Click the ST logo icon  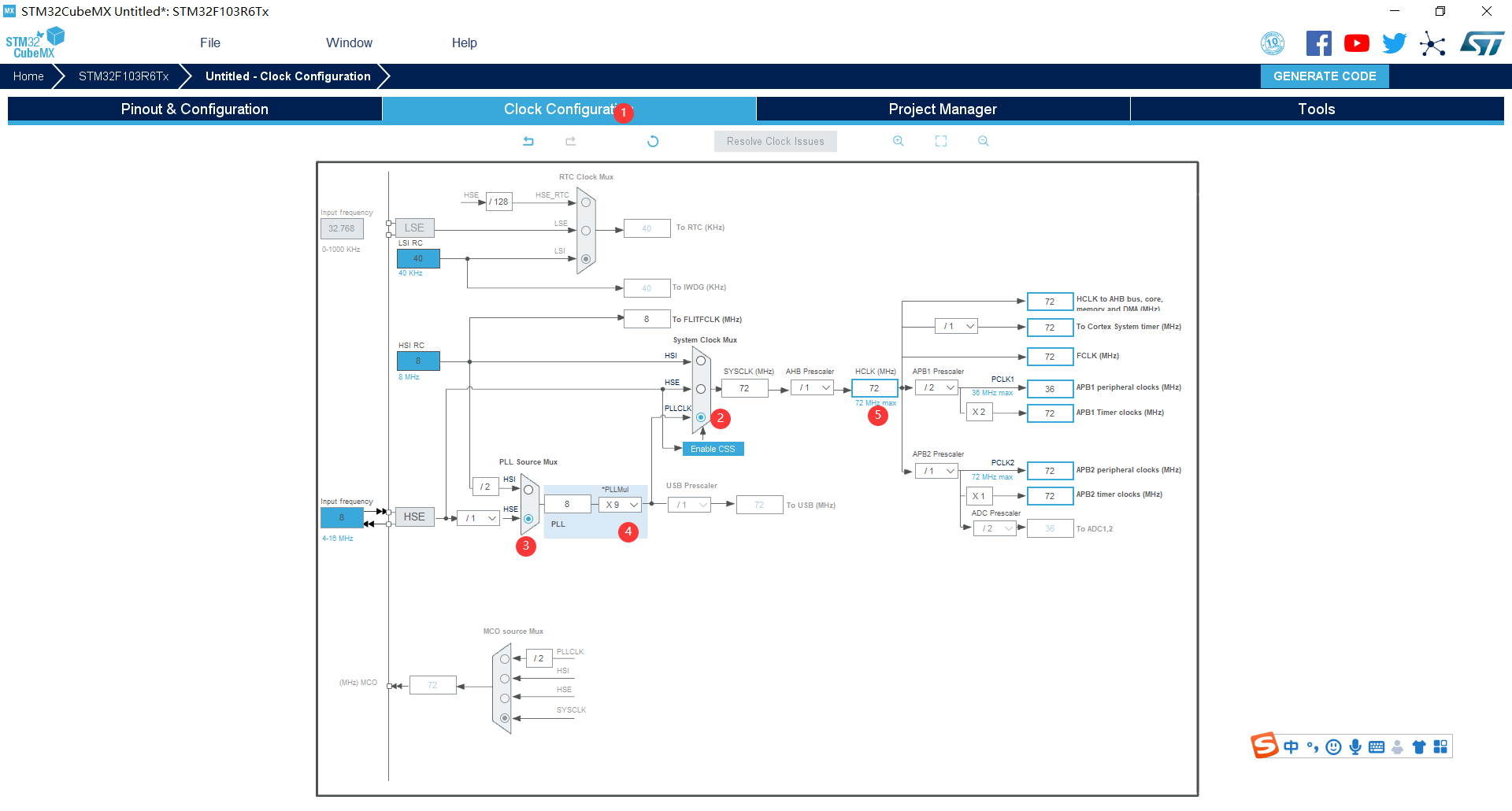point(1482,43)
